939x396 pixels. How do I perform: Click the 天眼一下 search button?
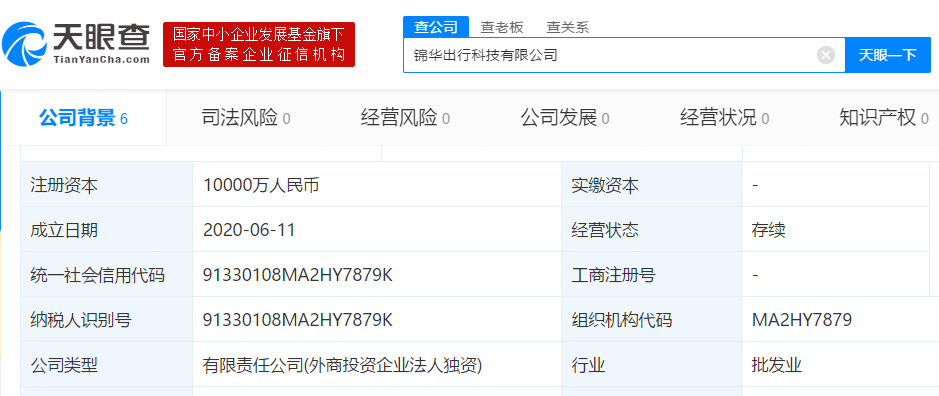(887, 55)
